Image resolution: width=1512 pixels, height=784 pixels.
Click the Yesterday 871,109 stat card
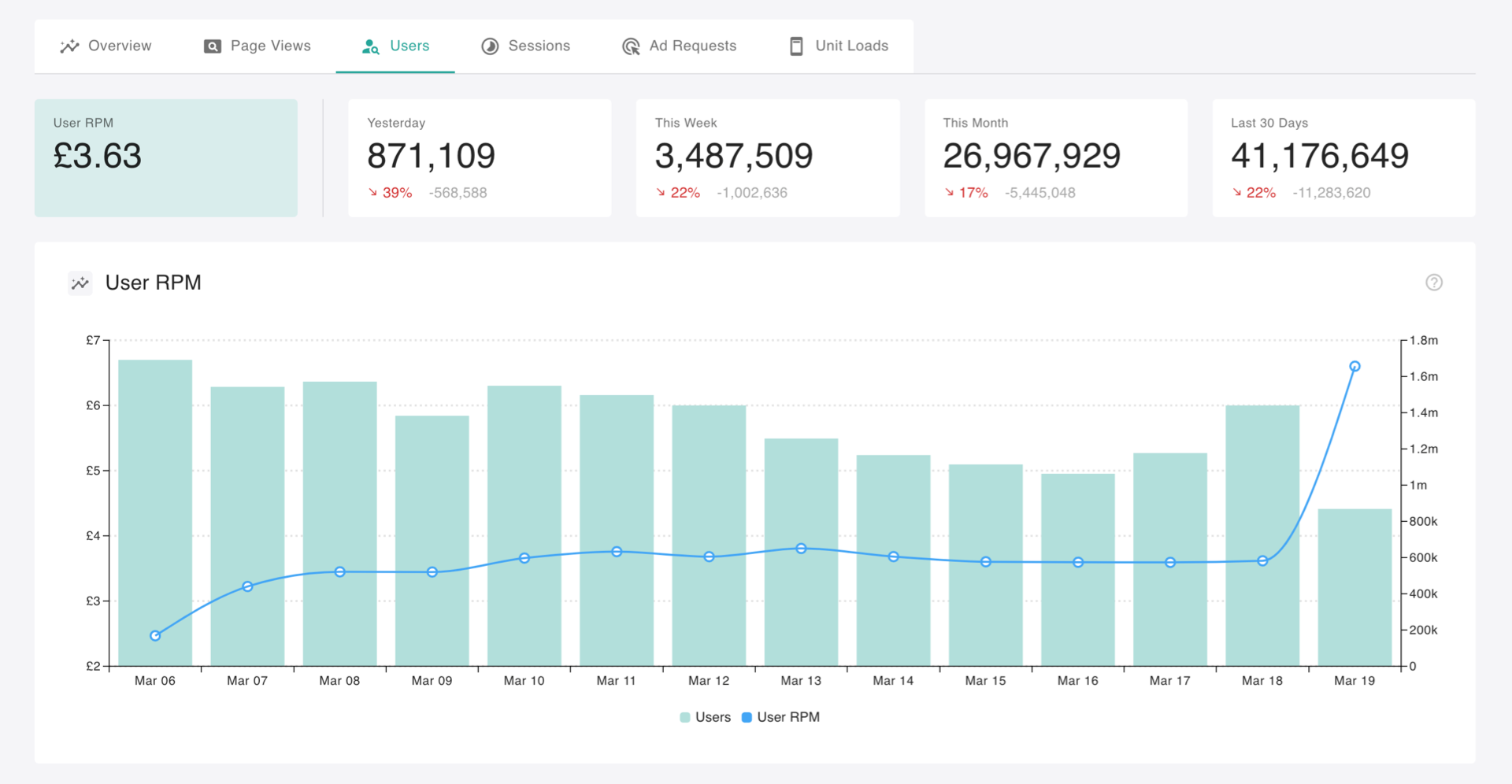480,157
